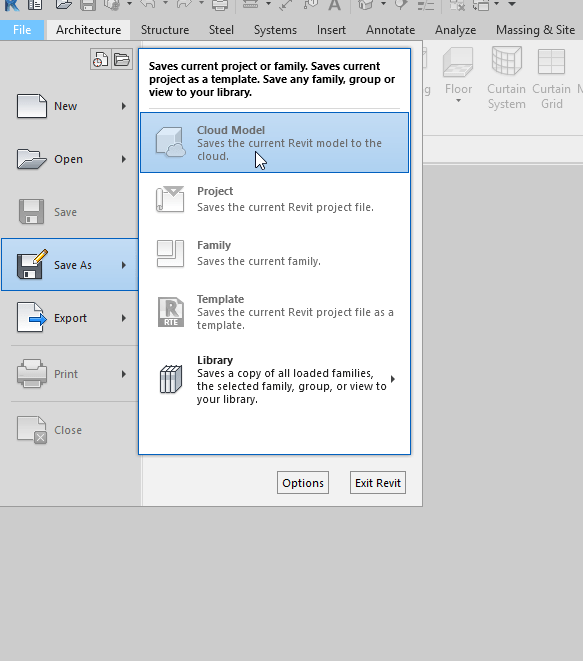Open the Floor tool dropdown arrow

(x=458, y=101)
